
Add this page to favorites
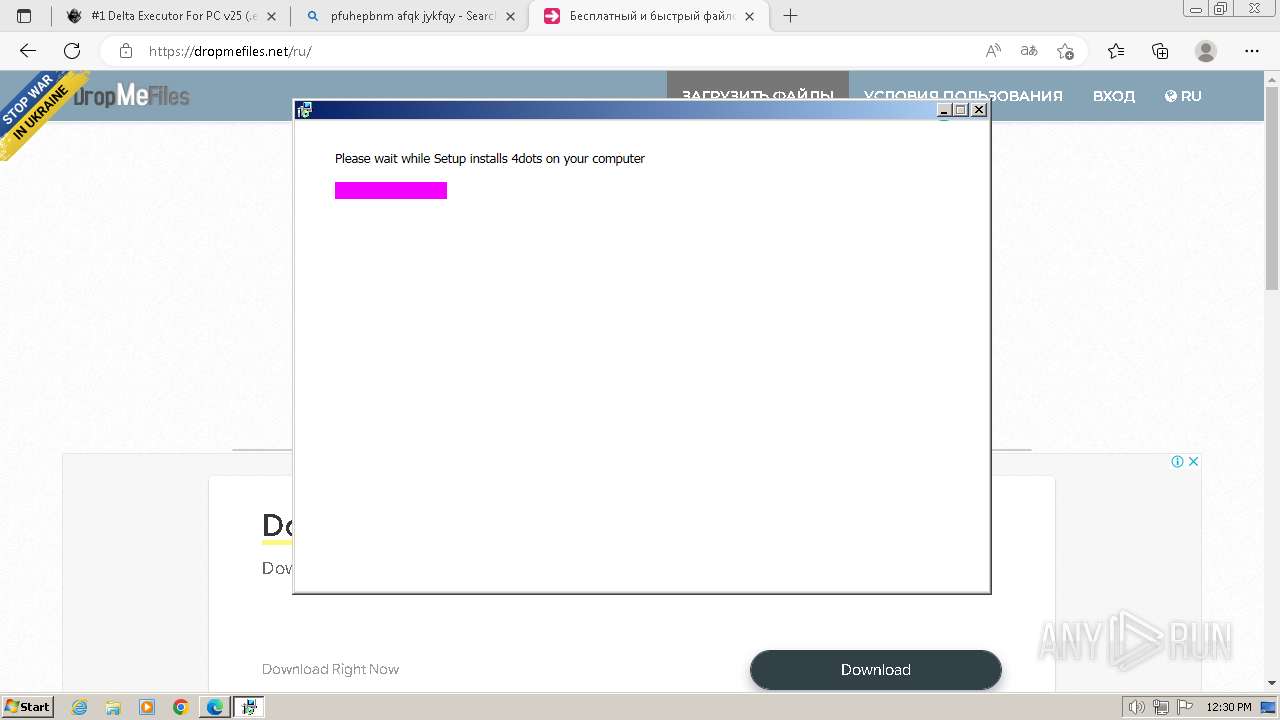(x=1065, y=51)
